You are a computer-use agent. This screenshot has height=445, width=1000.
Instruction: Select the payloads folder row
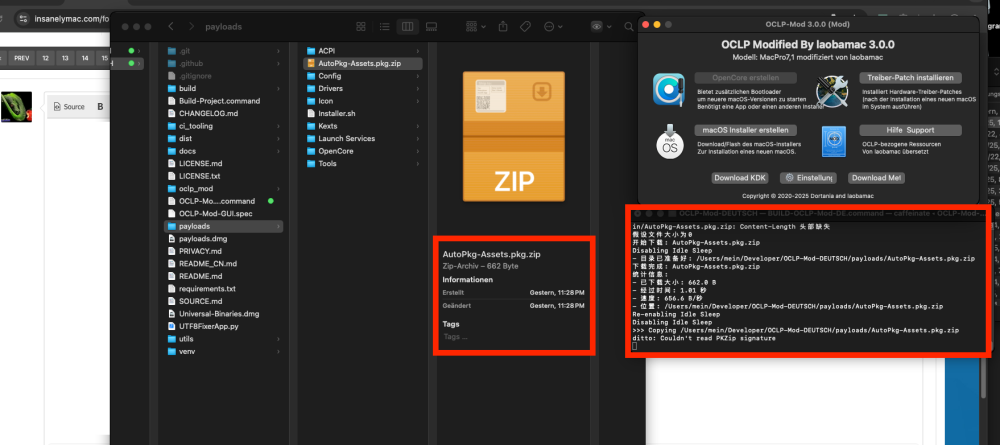(223, 226)
